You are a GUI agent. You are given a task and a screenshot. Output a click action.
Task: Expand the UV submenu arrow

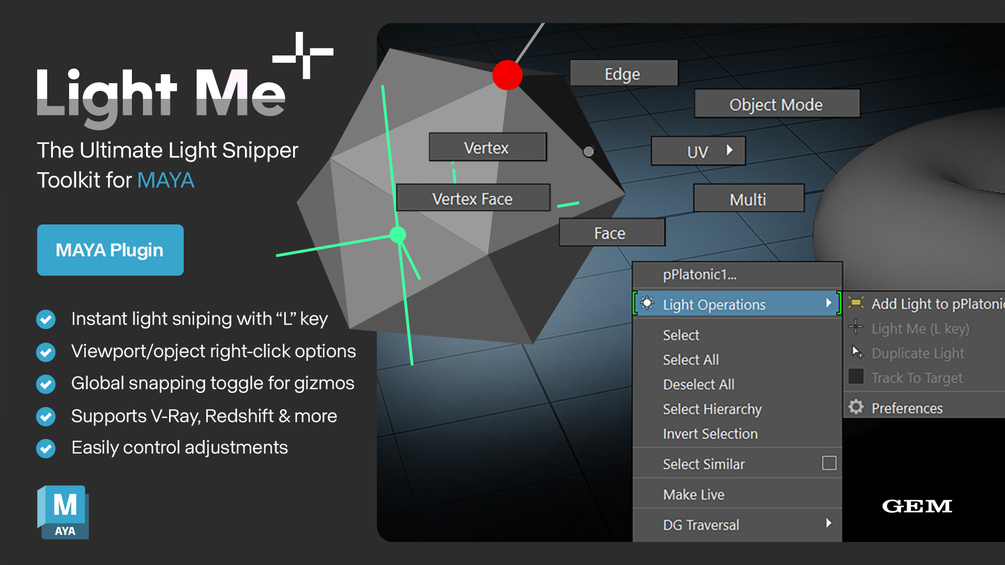coord(729,150)
